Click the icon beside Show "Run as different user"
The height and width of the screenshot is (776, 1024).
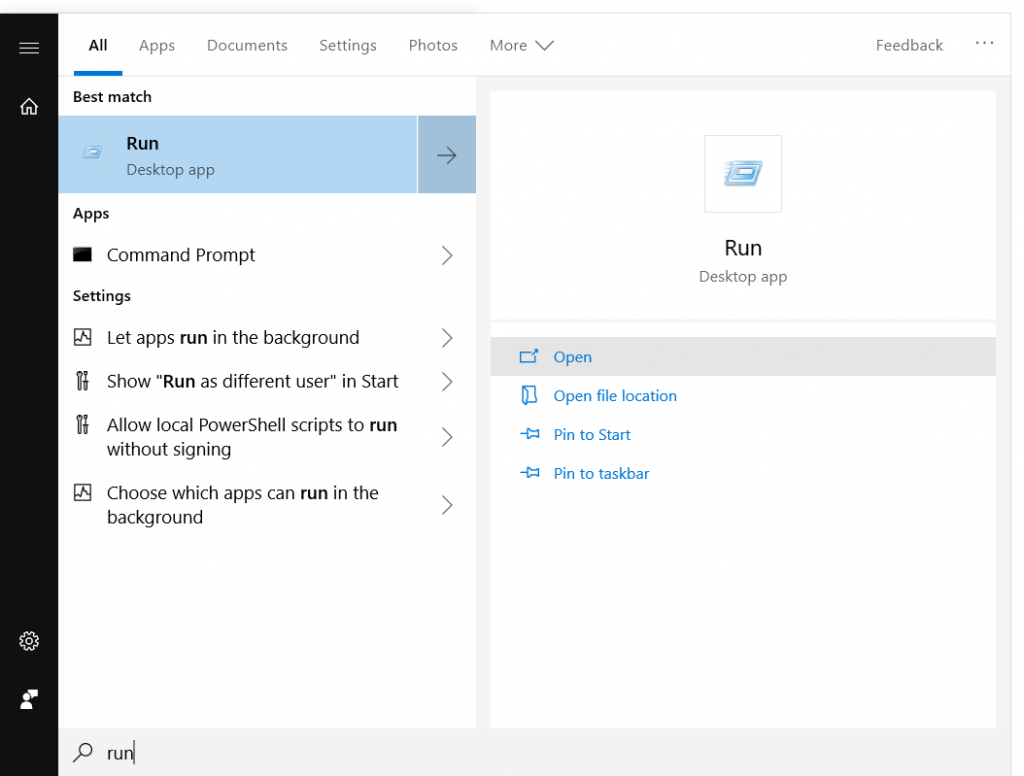point(82,380)
